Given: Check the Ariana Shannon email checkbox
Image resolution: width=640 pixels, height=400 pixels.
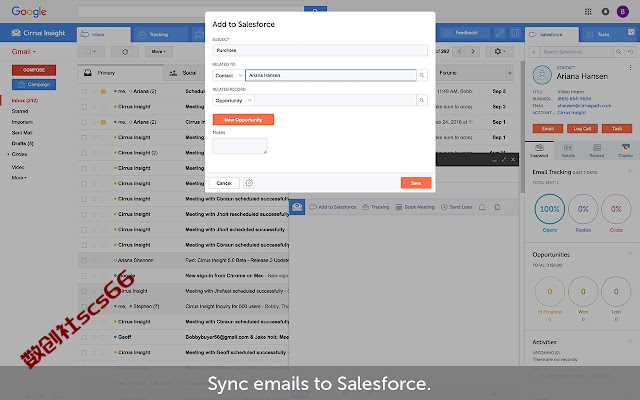Looking at the screenshot, I should click(x=84, y=260).
